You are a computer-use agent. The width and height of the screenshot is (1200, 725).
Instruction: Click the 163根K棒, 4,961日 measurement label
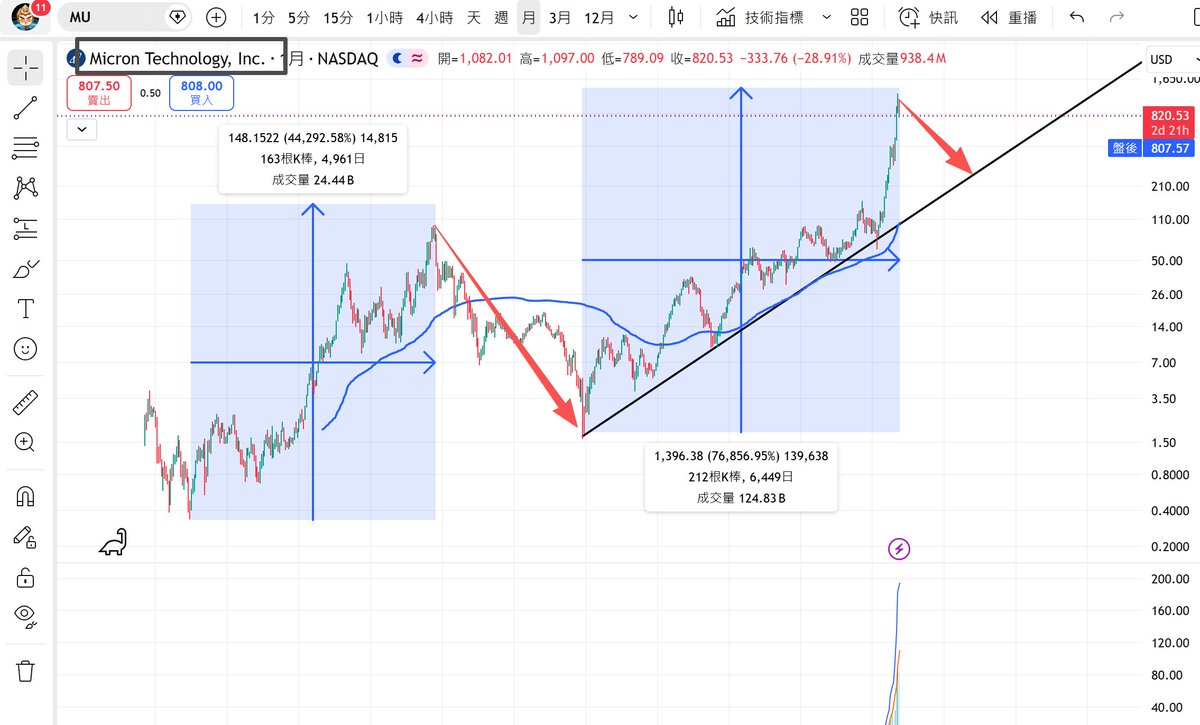click(x=312, y=158)
